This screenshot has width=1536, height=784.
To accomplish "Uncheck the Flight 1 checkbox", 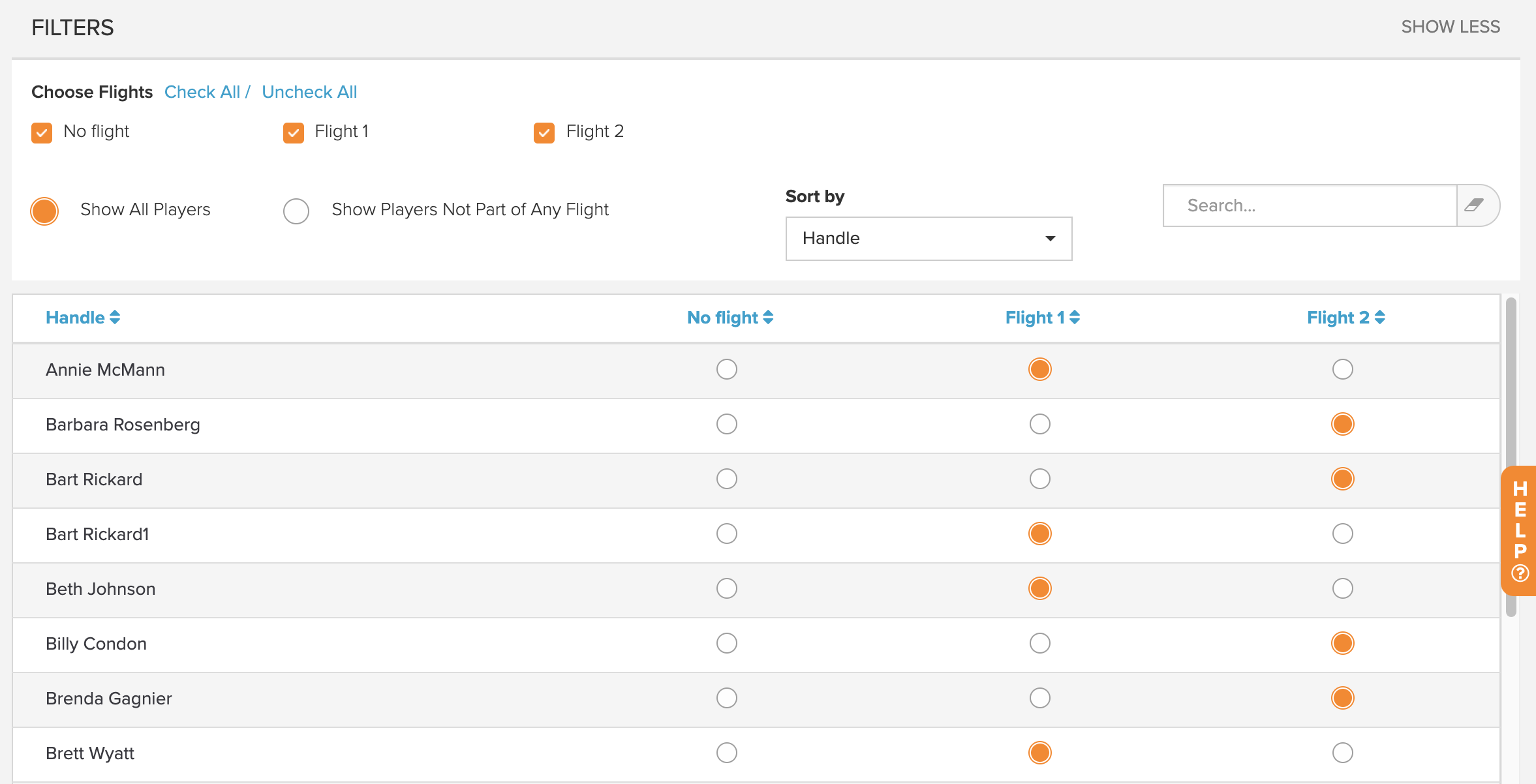I will pos(294,132).
